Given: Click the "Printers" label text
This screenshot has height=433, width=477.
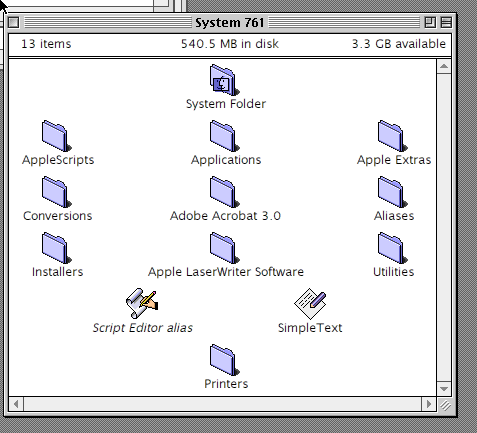Looking at the screenshot, I should [x=226, y=384].
